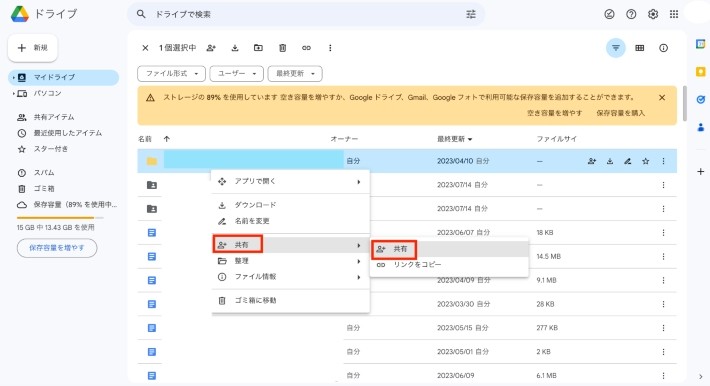Show details info panel
710x386 pixels.
tap(663, 48)
